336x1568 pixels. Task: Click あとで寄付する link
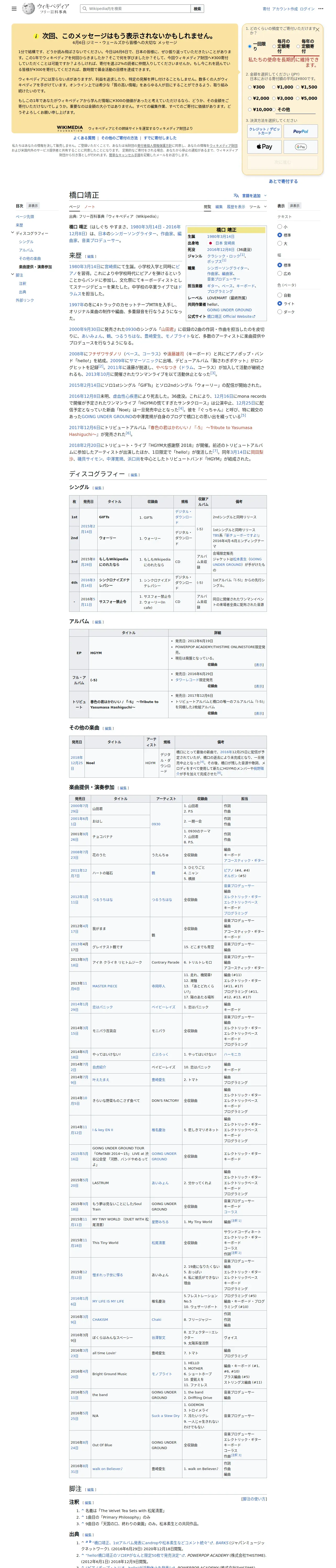tap(284, 181)
